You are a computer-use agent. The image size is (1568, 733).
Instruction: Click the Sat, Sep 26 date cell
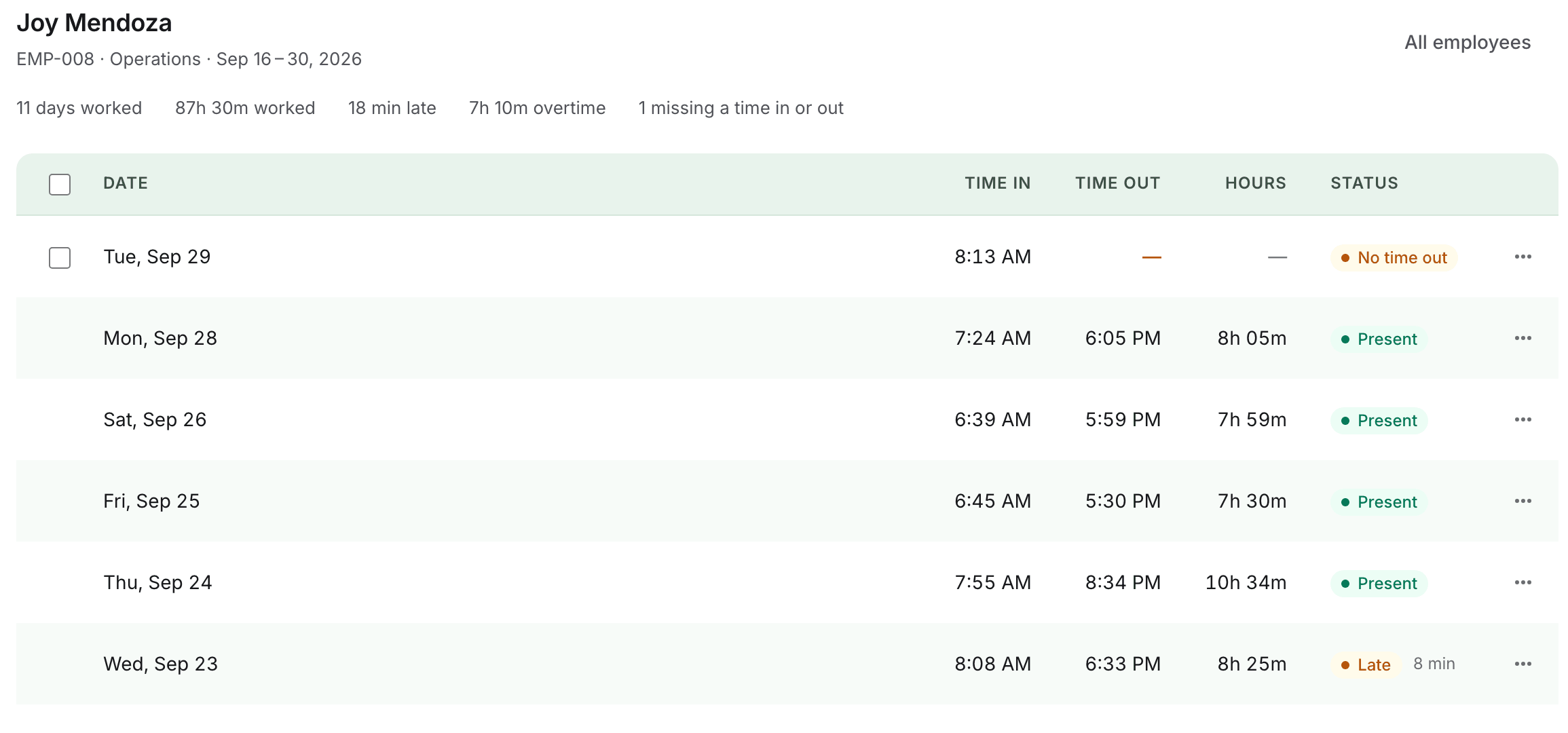click(x=155, y=419)
